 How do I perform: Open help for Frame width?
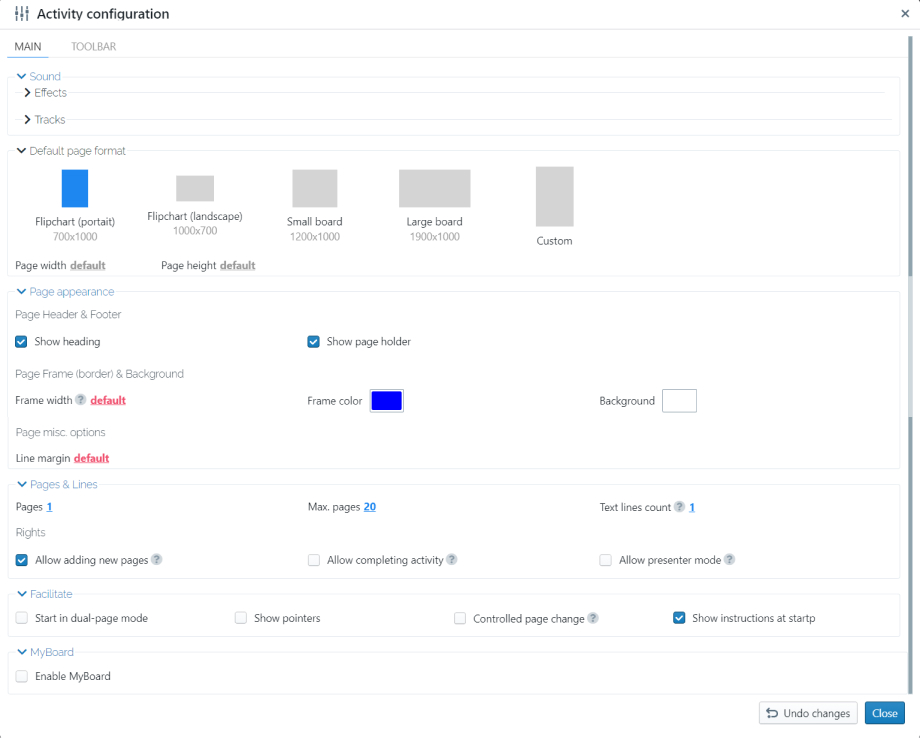pyautogui.click(x=80, y=400)
